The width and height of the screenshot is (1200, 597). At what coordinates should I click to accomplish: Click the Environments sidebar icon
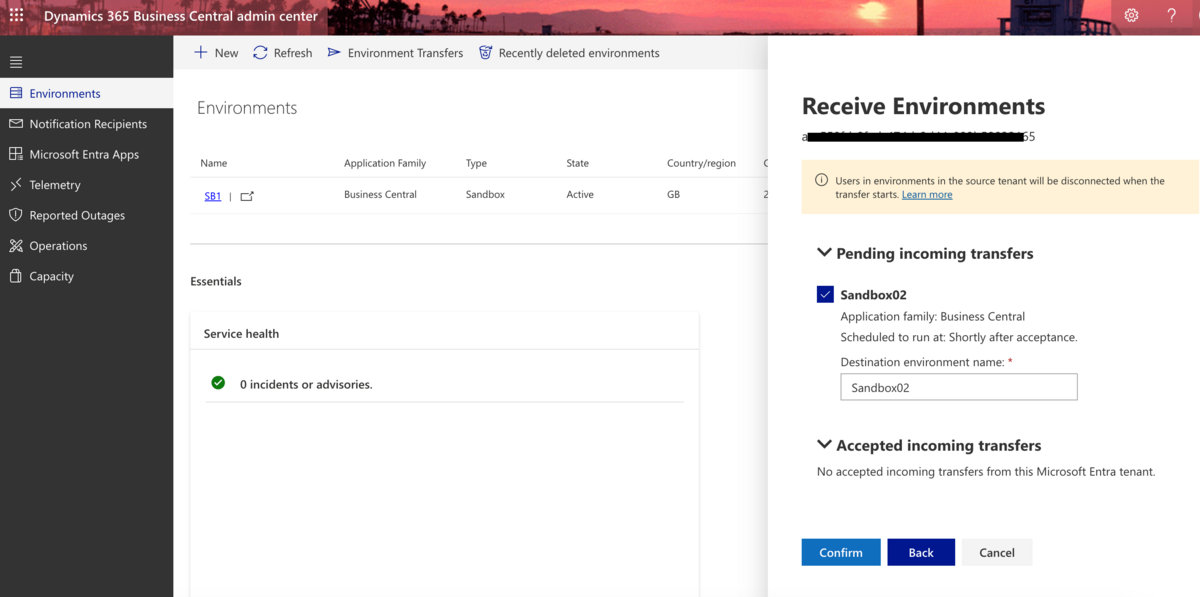point(15,93)
